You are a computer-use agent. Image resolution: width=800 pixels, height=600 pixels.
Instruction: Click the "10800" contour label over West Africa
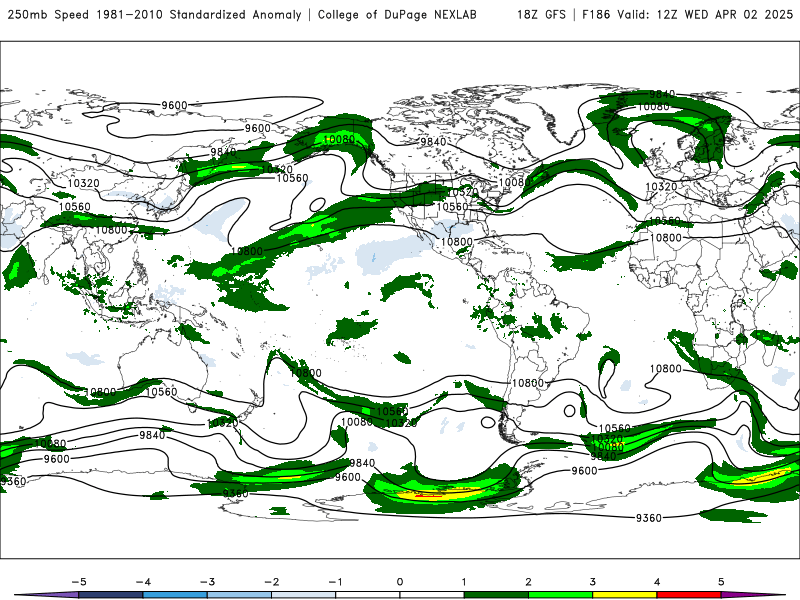(666, 238)
